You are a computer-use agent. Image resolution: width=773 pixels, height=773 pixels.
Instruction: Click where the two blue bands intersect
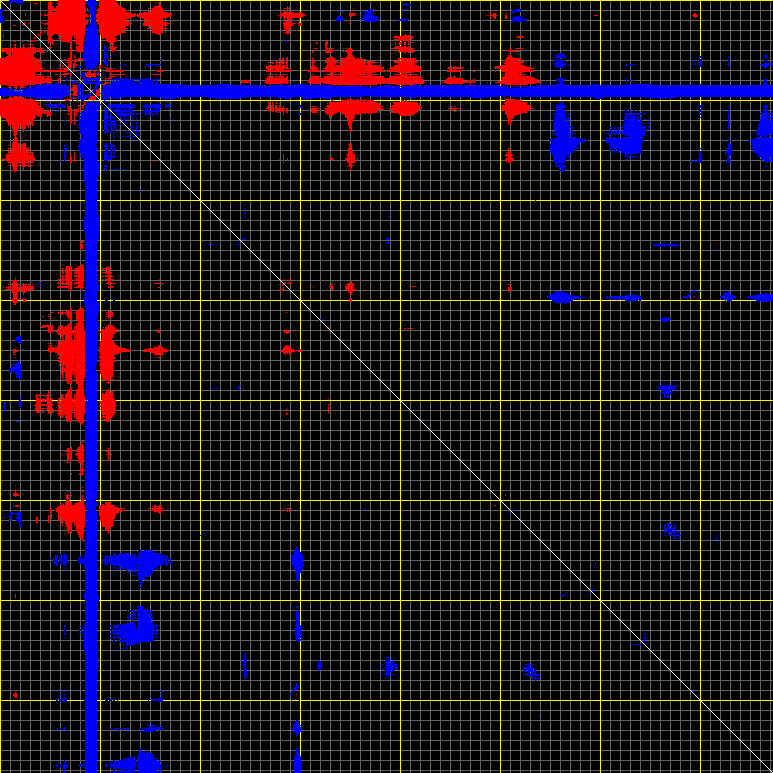[92, 91]
